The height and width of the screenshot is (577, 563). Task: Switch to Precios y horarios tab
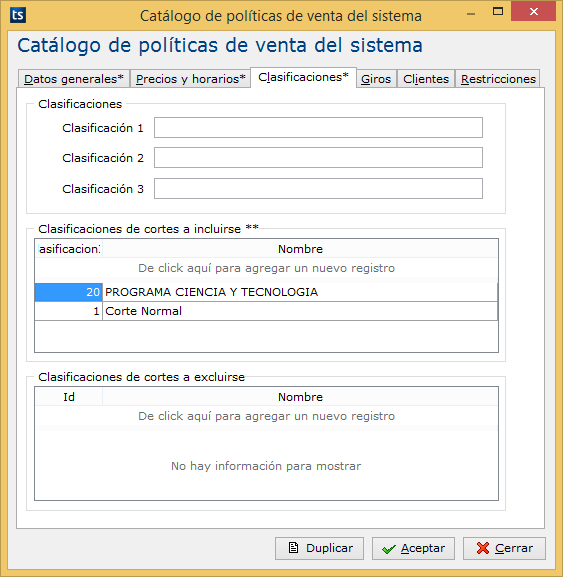(x=190, y=79)
